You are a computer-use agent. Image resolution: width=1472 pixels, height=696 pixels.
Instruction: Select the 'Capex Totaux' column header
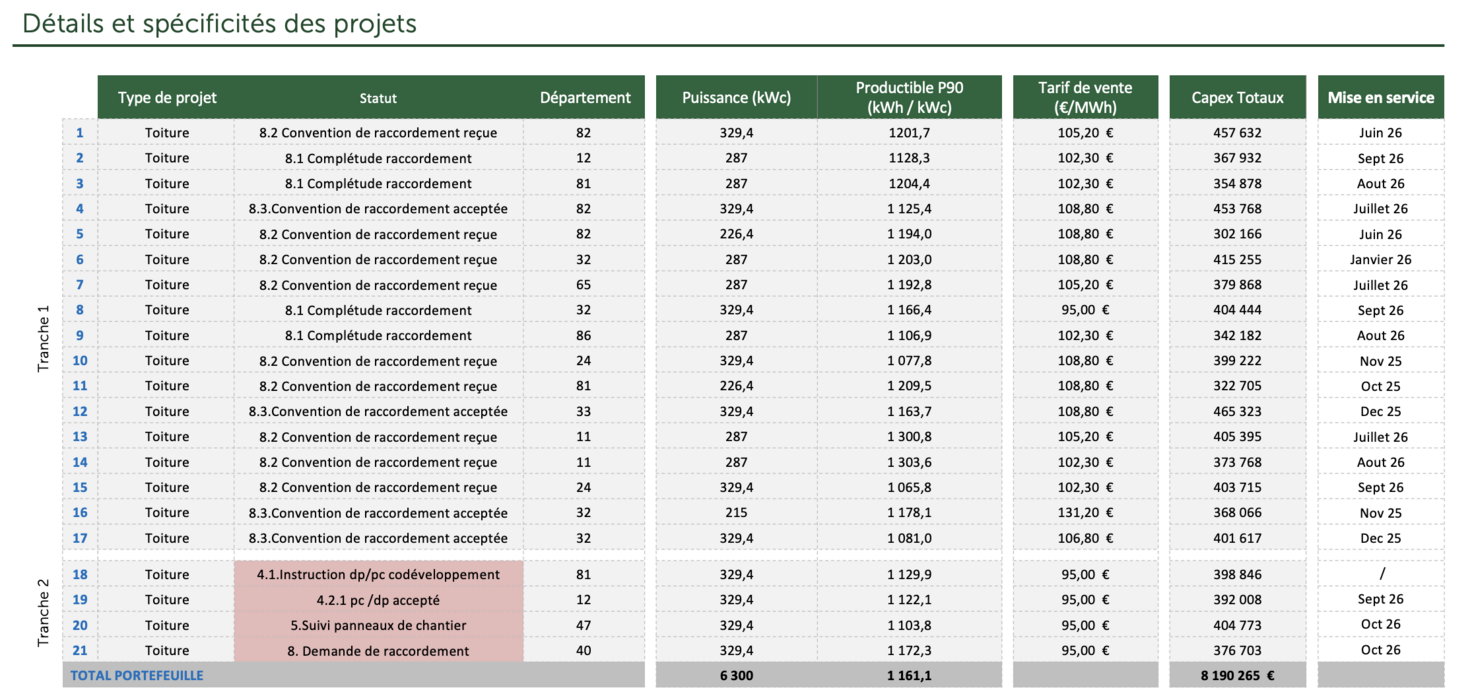1237,97
